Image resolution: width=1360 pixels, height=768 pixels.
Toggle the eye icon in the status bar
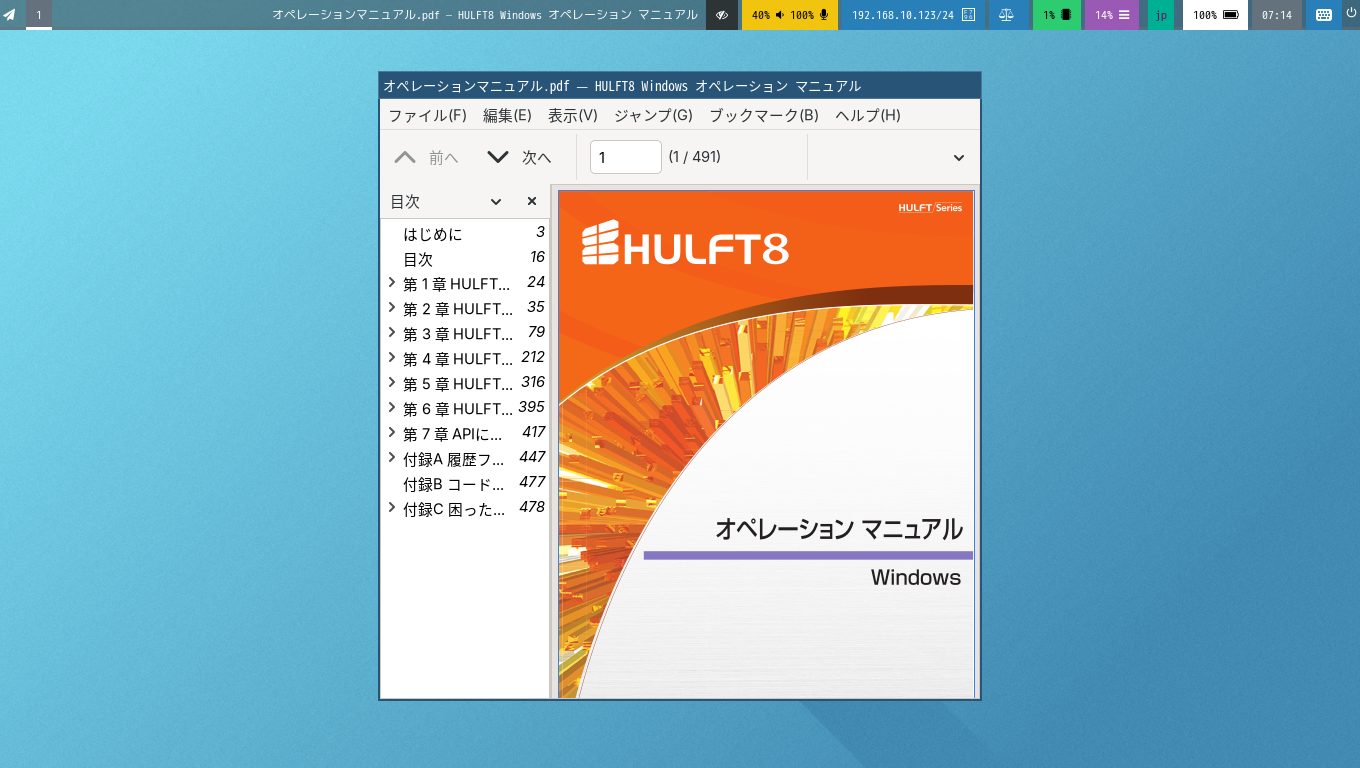(722, 15)
